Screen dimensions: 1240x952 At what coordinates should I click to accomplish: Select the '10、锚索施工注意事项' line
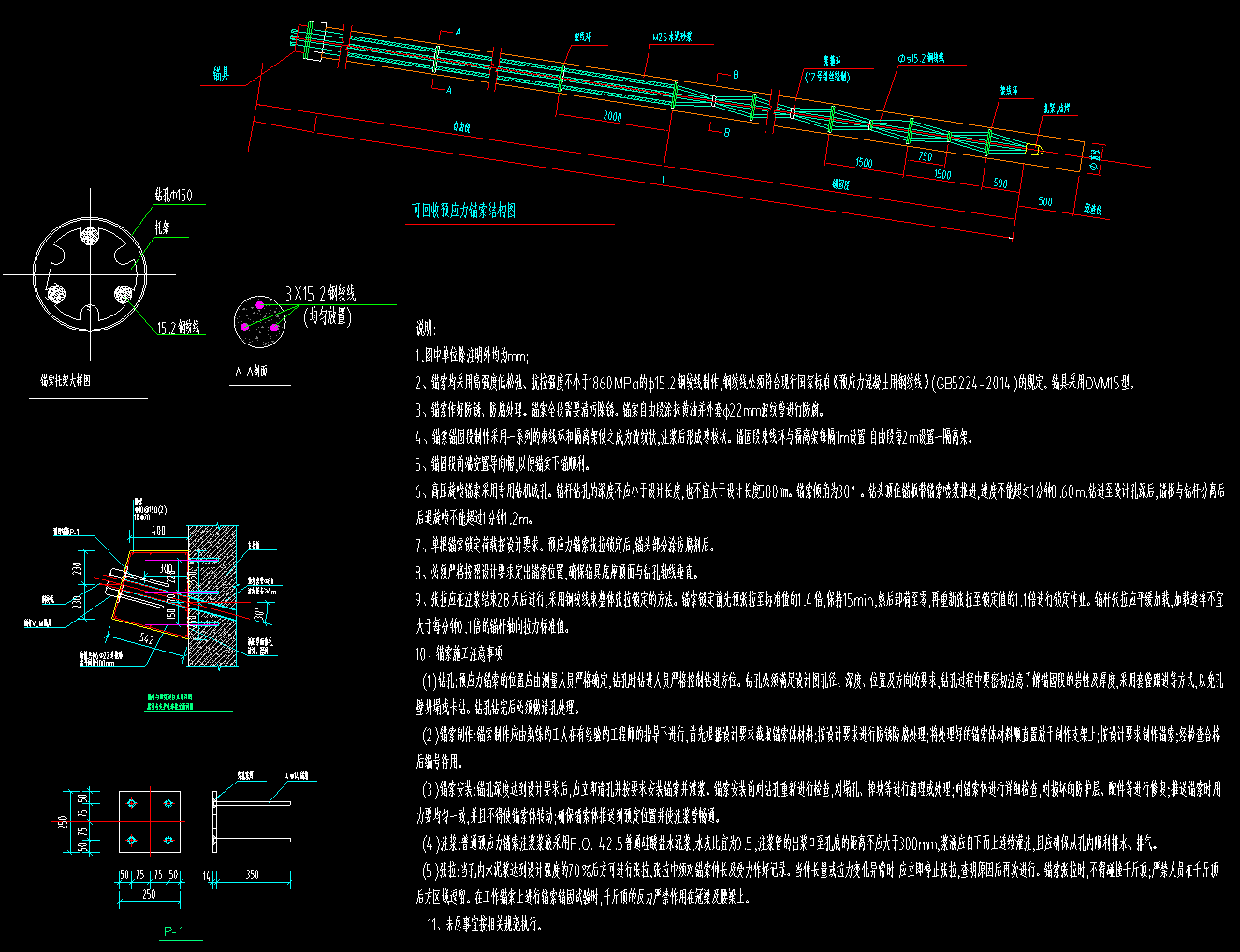point(460,653)
